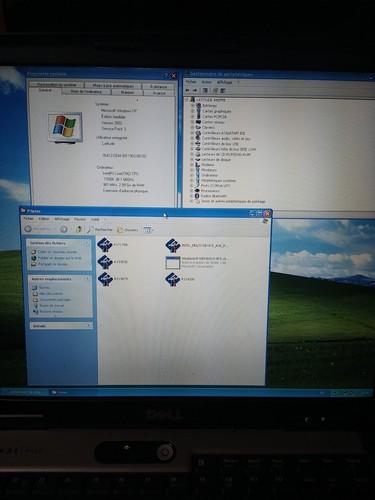Expand the Cartes PCMCIA node

click(x=192, y=117)
